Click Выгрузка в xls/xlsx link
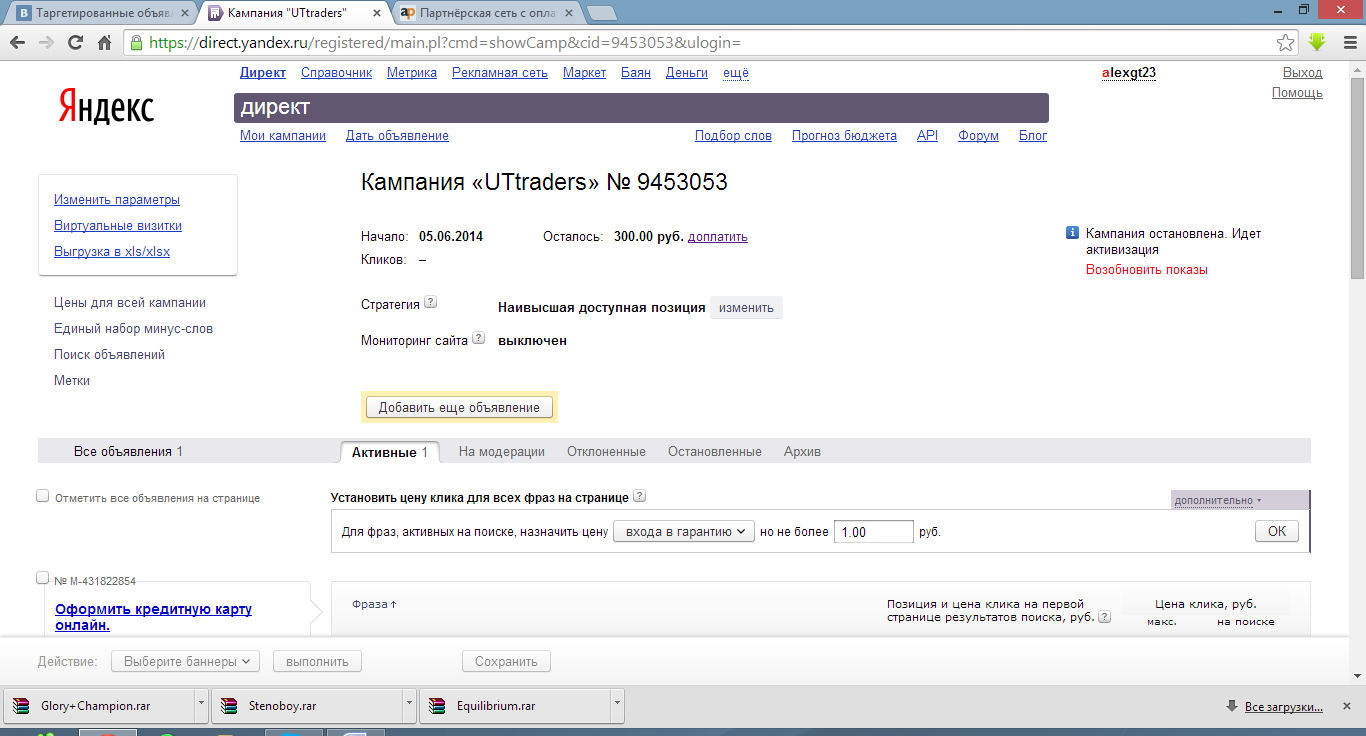 [x=112, y=252]
